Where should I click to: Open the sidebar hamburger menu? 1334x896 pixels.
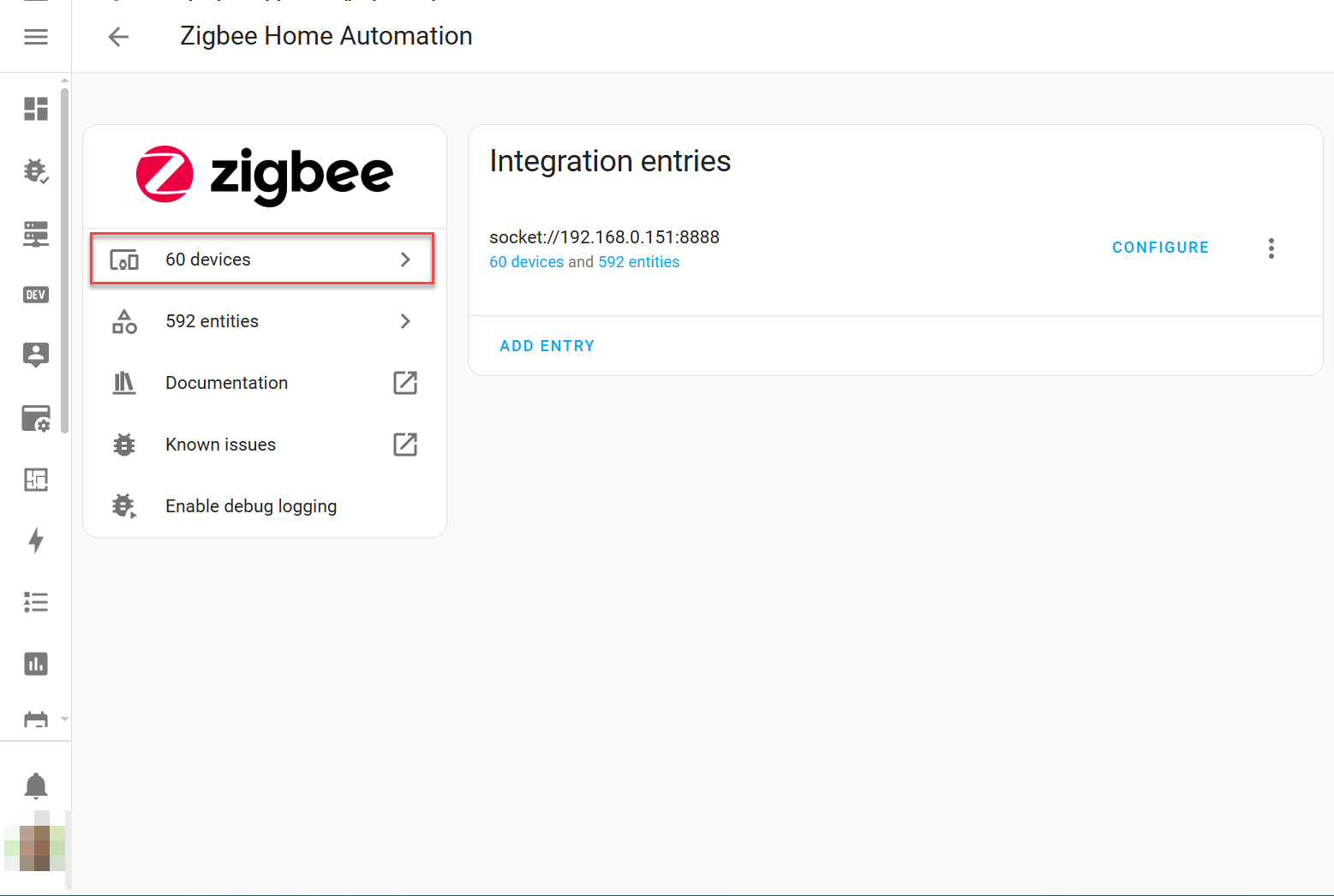point(36,37)
